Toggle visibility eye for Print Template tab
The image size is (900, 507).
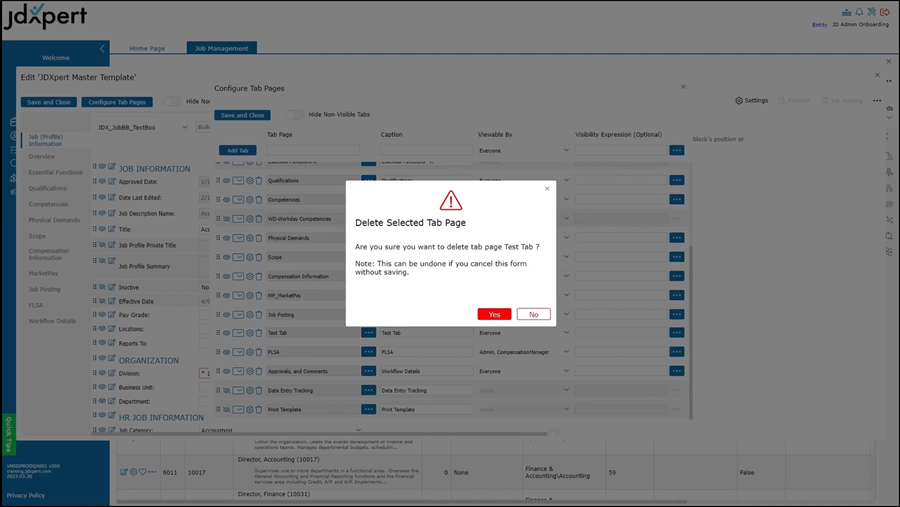click(227, 409)
